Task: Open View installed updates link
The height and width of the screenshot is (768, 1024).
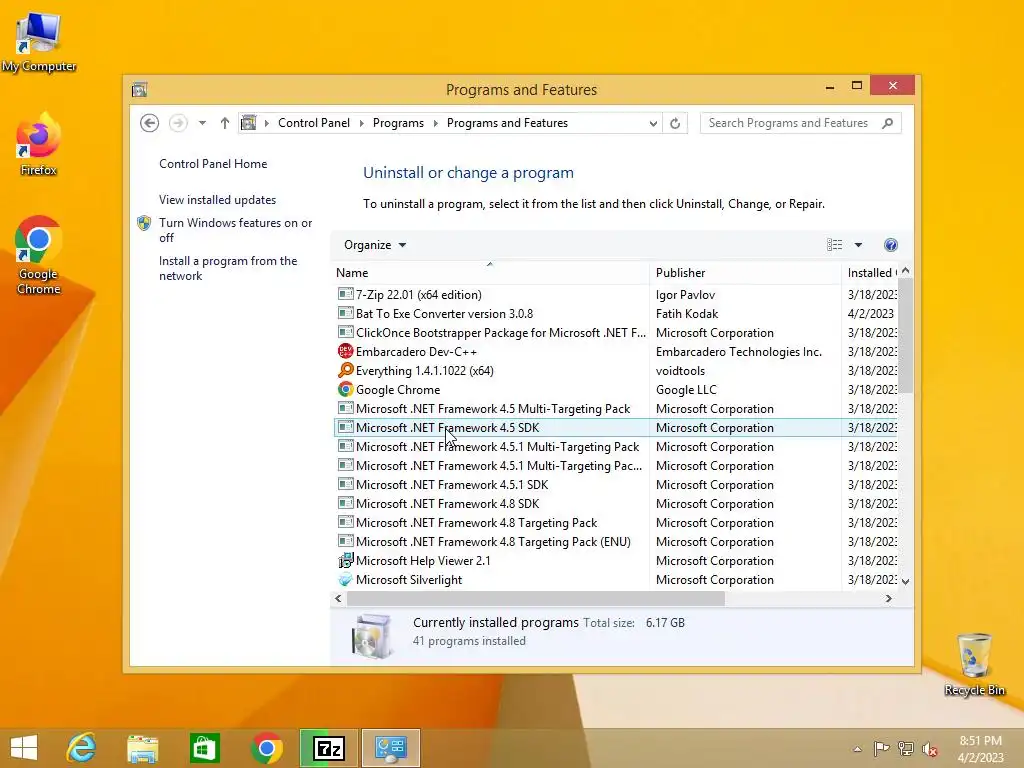Action: point(217,200)
